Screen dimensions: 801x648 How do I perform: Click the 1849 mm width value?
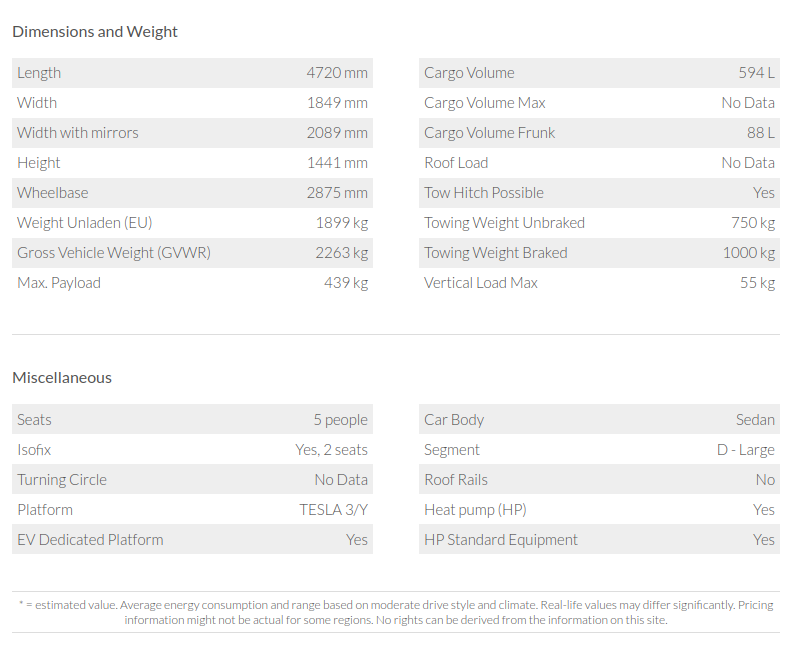(337, 103)
